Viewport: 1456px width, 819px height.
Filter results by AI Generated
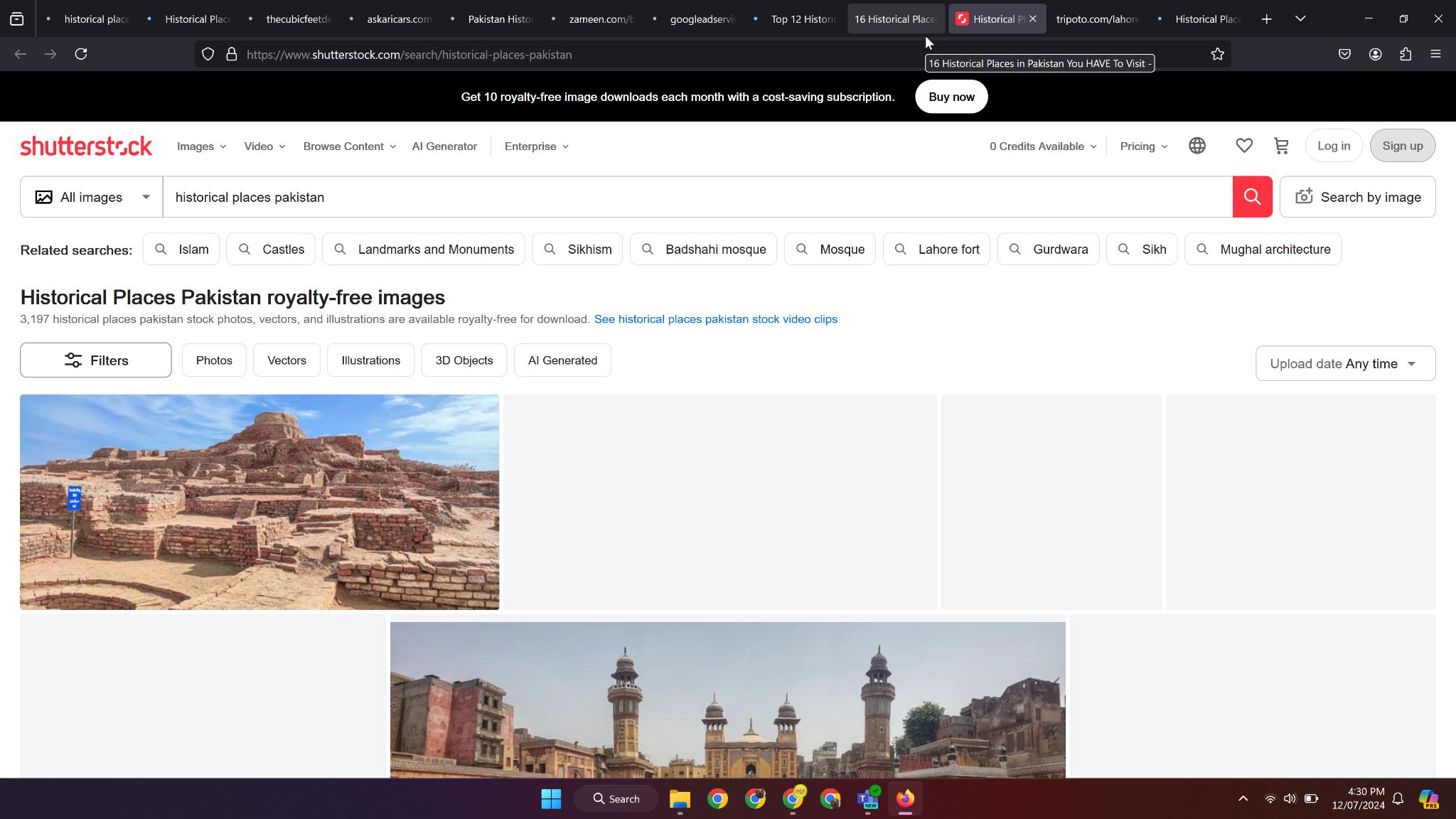pyautogui.click(x=562, y=360)
